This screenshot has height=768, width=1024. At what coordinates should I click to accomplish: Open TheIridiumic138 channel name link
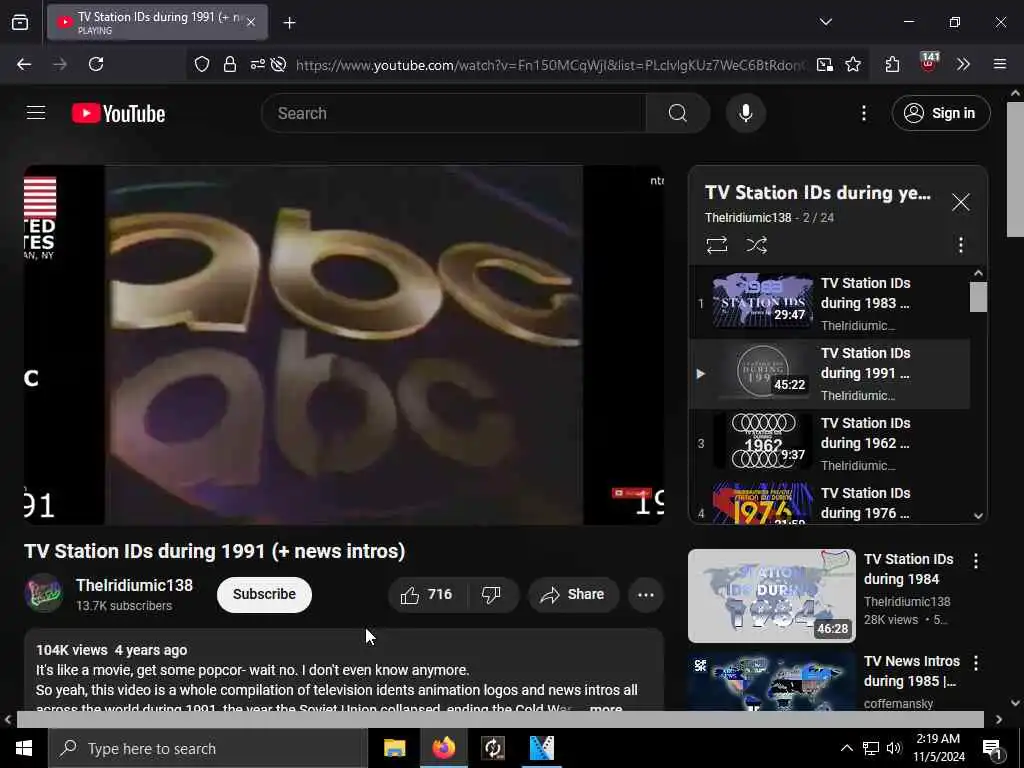tap(134, 585)
